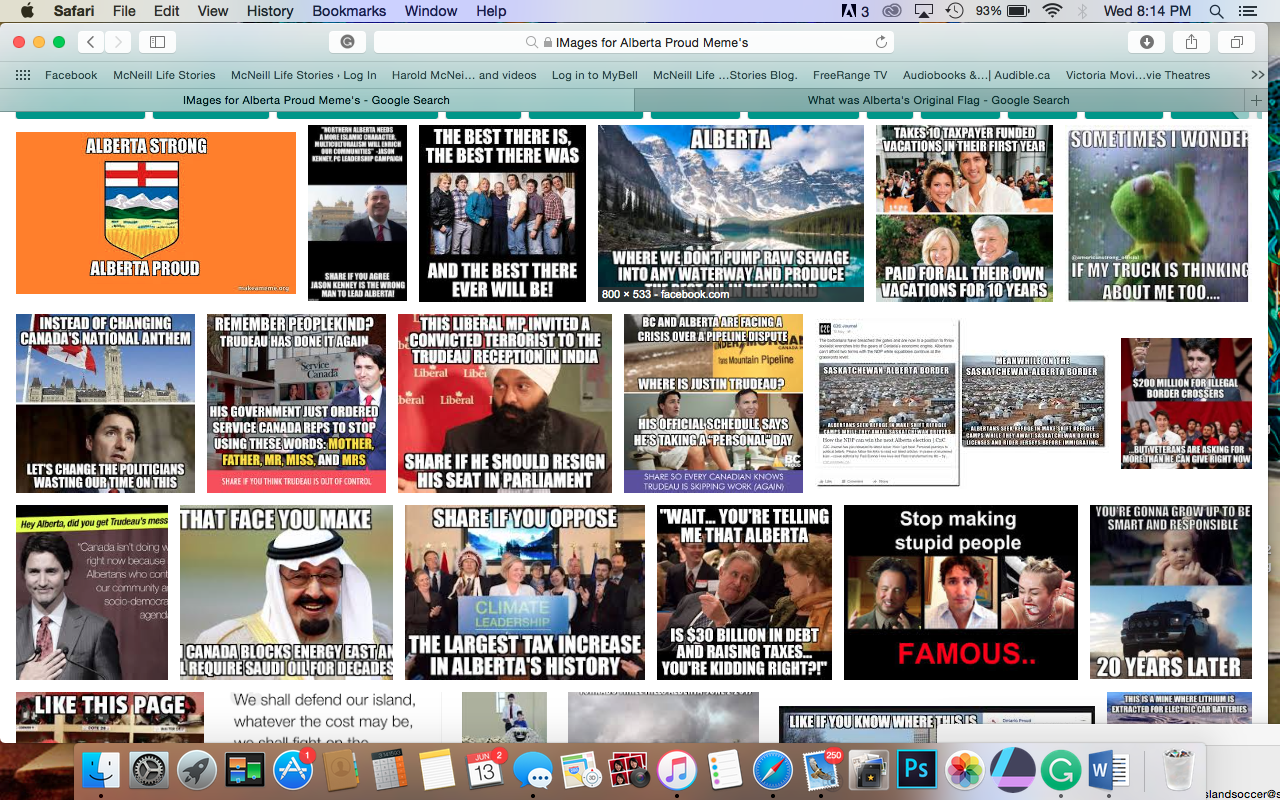Open the McNeill Life Stories bookmark
The image size is (1280, 800).
[164, 75]
